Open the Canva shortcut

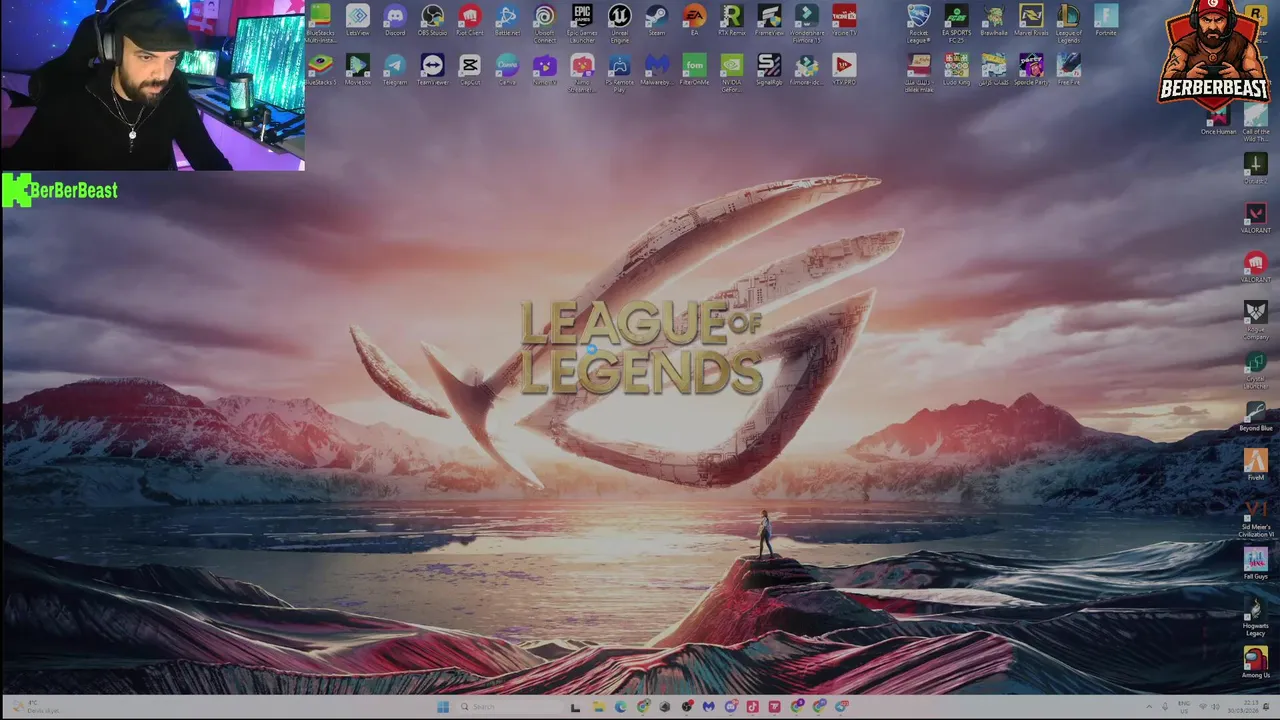pos(507,69)
